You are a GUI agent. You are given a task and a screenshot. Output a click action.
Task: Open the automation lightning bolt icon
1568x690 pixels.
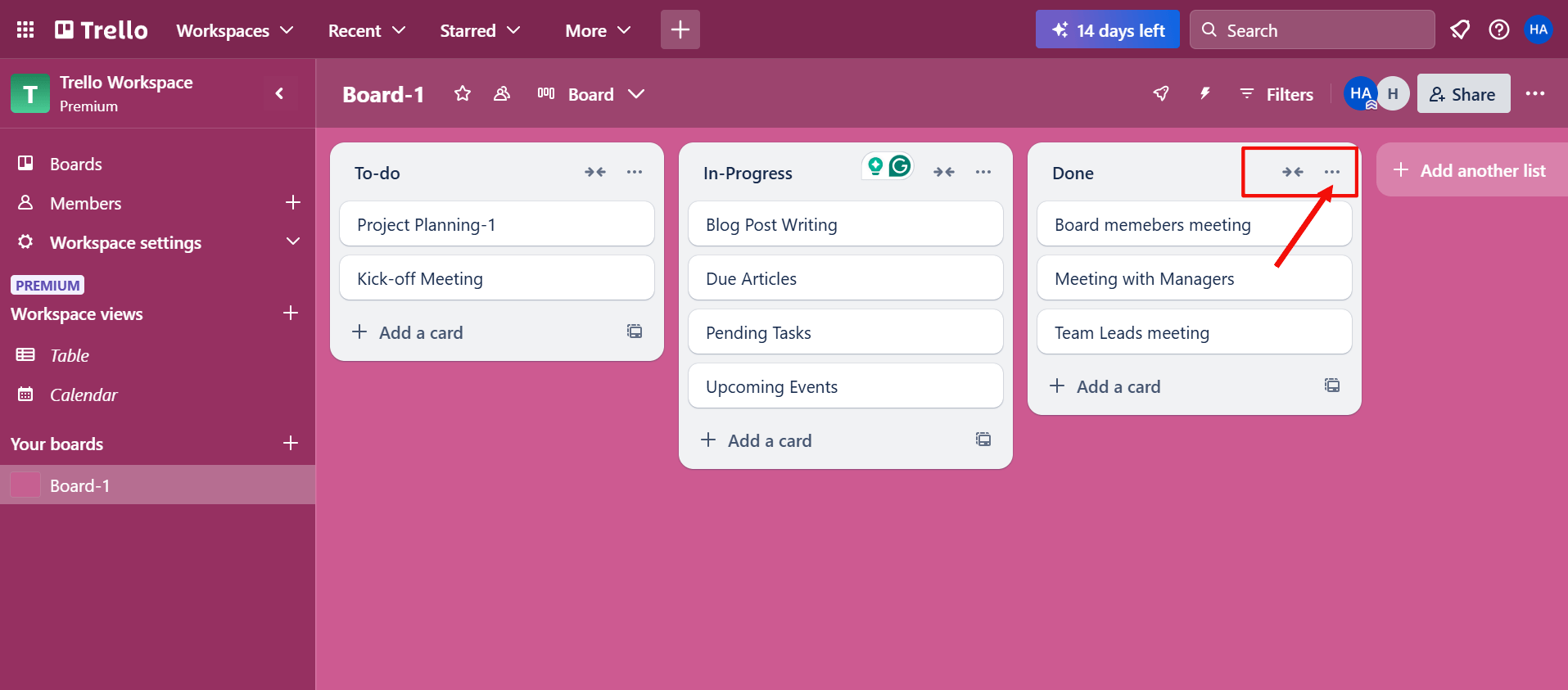[x=1204, y=94]
